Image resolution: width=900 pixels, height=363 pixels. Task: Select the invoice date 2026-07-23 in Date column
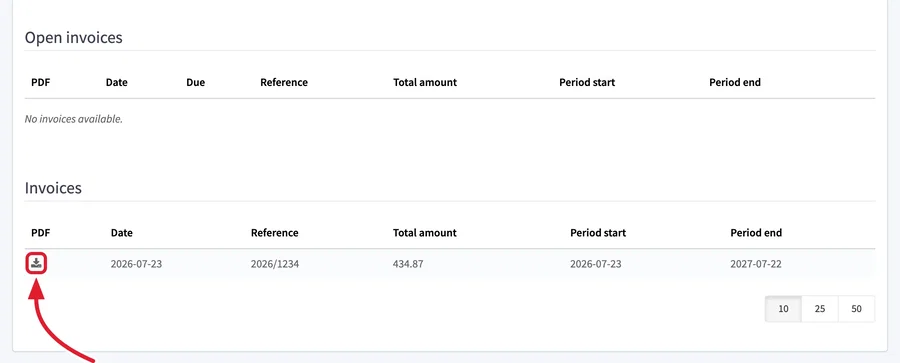pyautogui.click(x=136, y=264)
